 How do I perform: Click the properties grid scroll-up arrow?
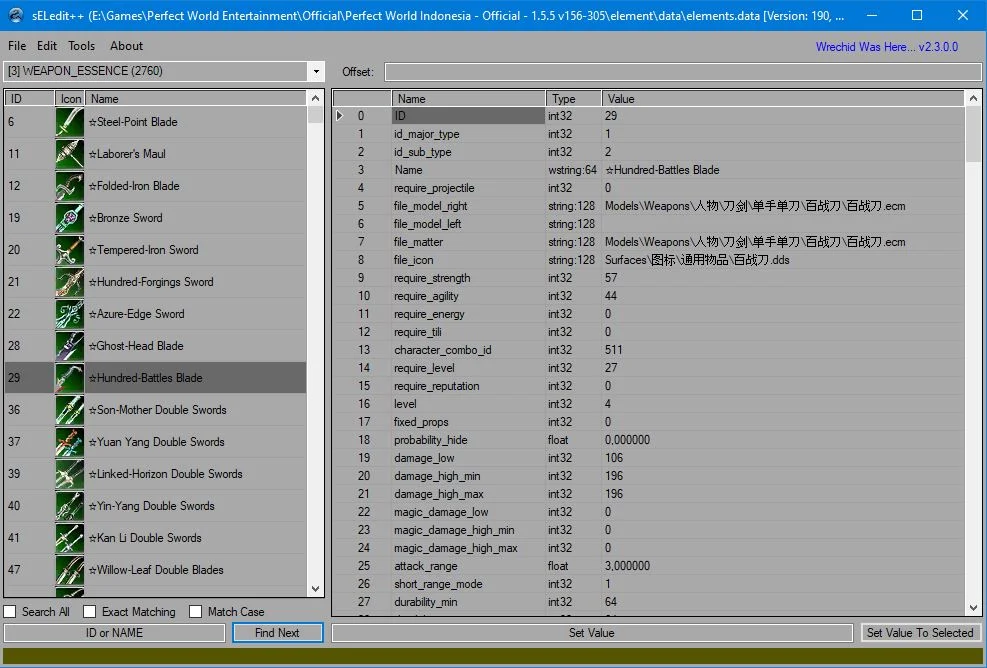(973, 98)
